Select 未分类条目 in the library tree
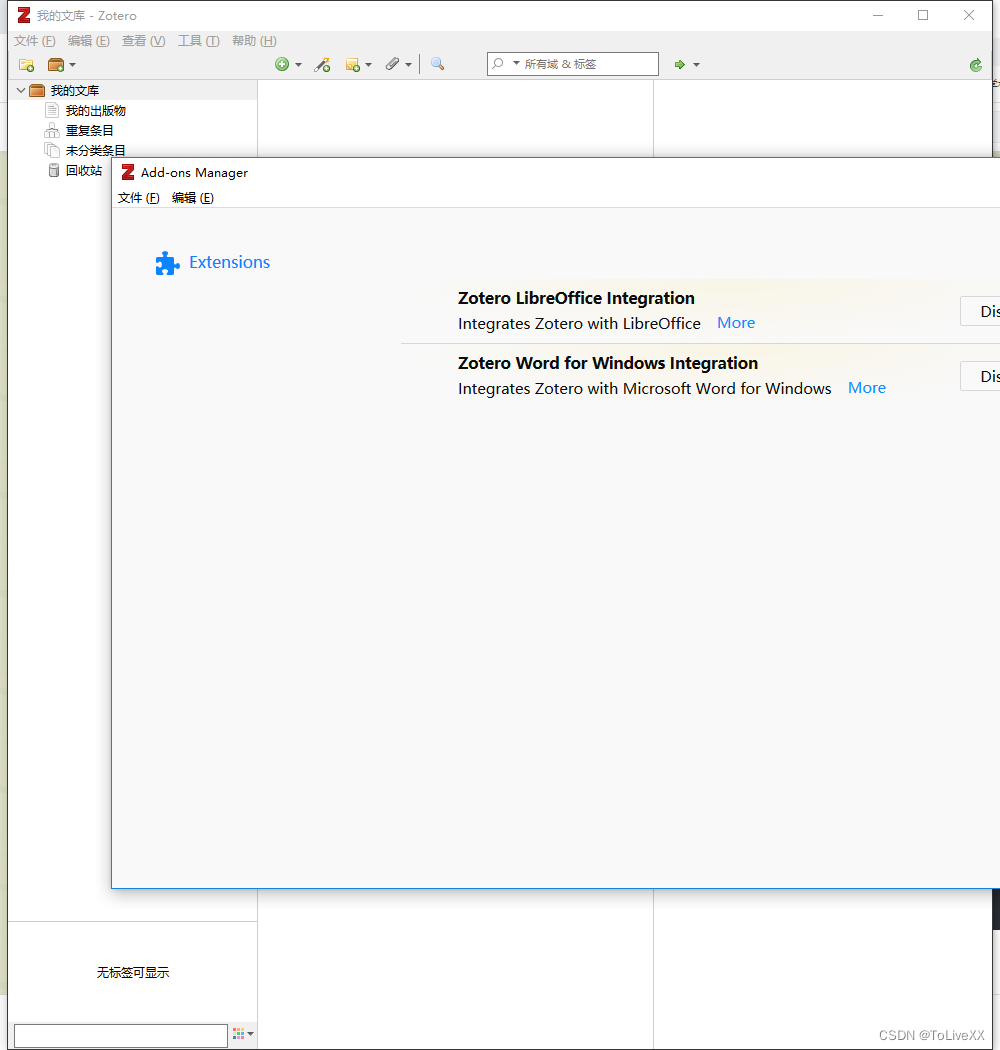This screenshot has height=1050, width=1000. 95,151
